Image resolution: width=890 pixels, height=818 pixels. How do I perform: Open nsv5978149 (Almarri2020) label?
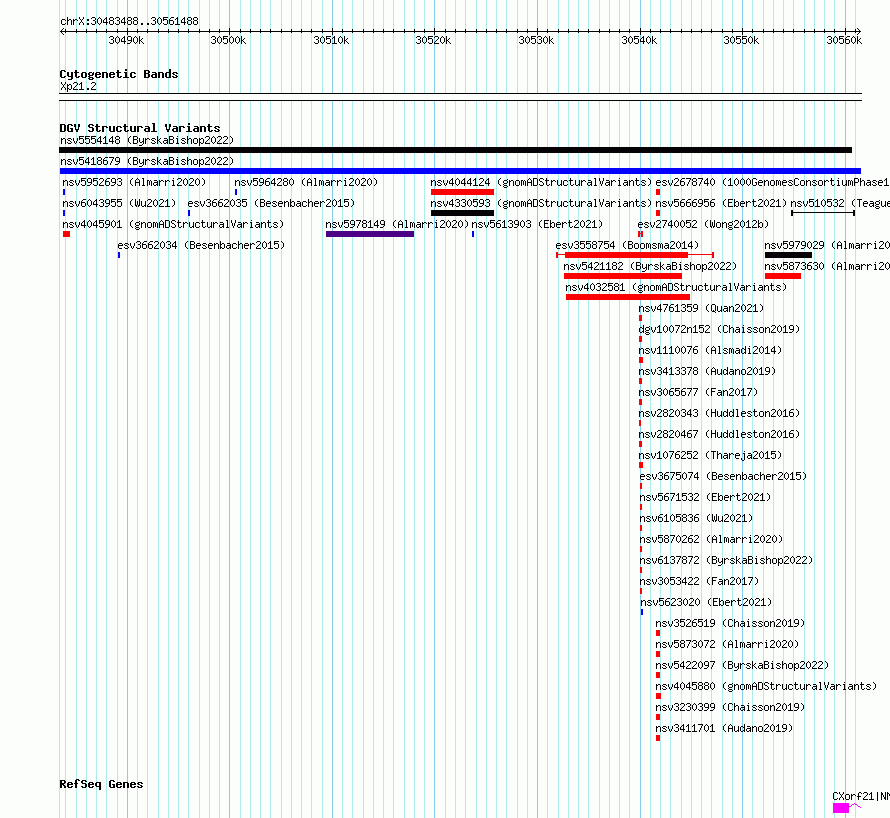(397, 224)
